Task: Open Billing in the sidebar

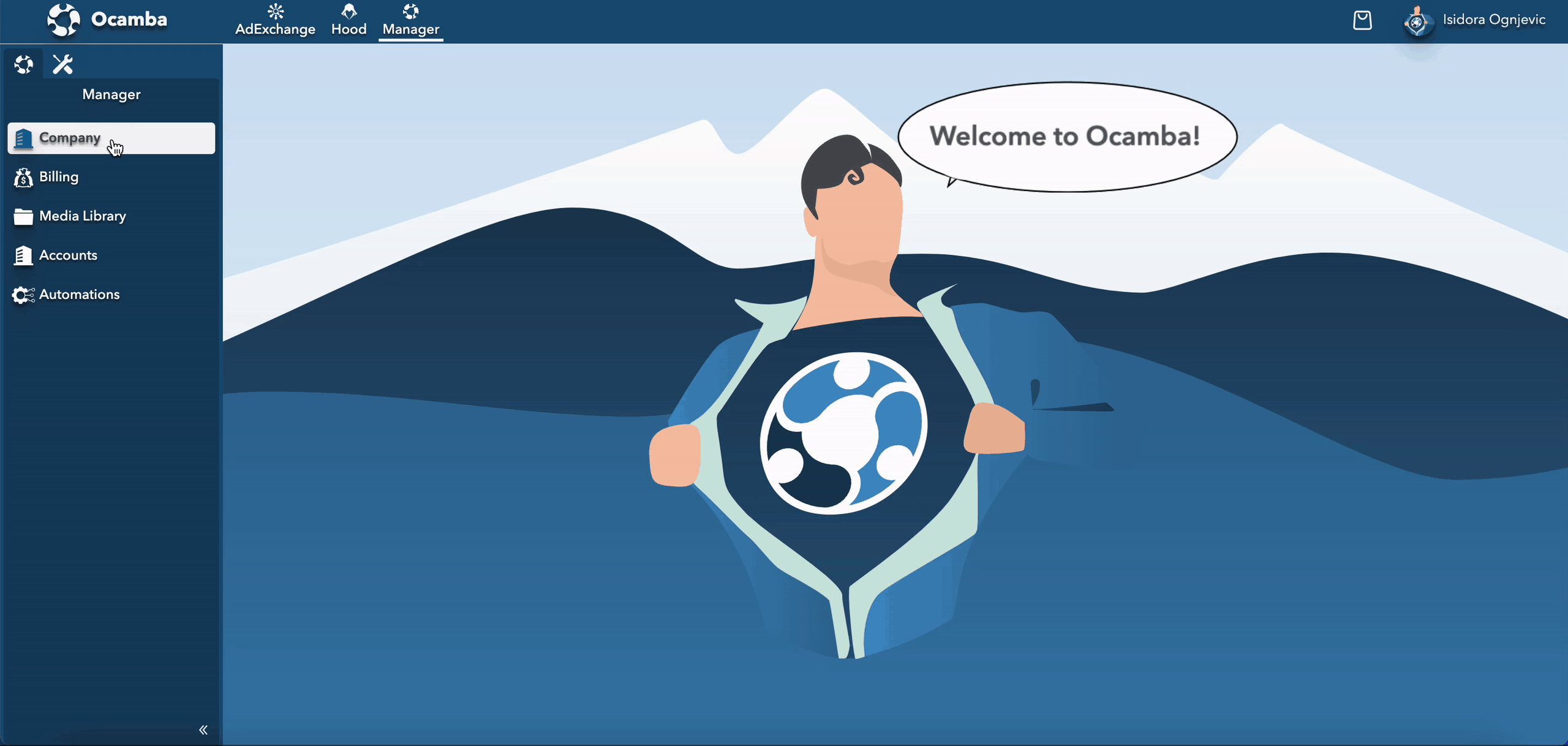Action: [111, 177]
